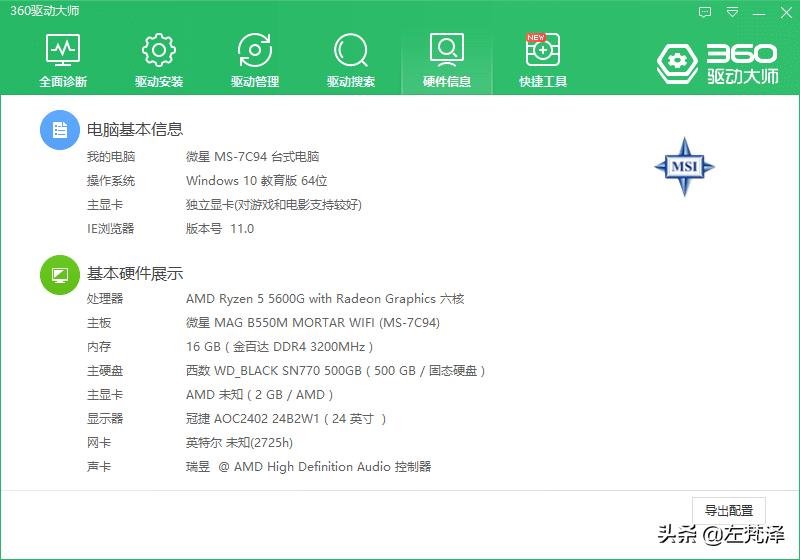
Task: Open the 快捷工具 toolbox icon
Action: tap(543, 49)
